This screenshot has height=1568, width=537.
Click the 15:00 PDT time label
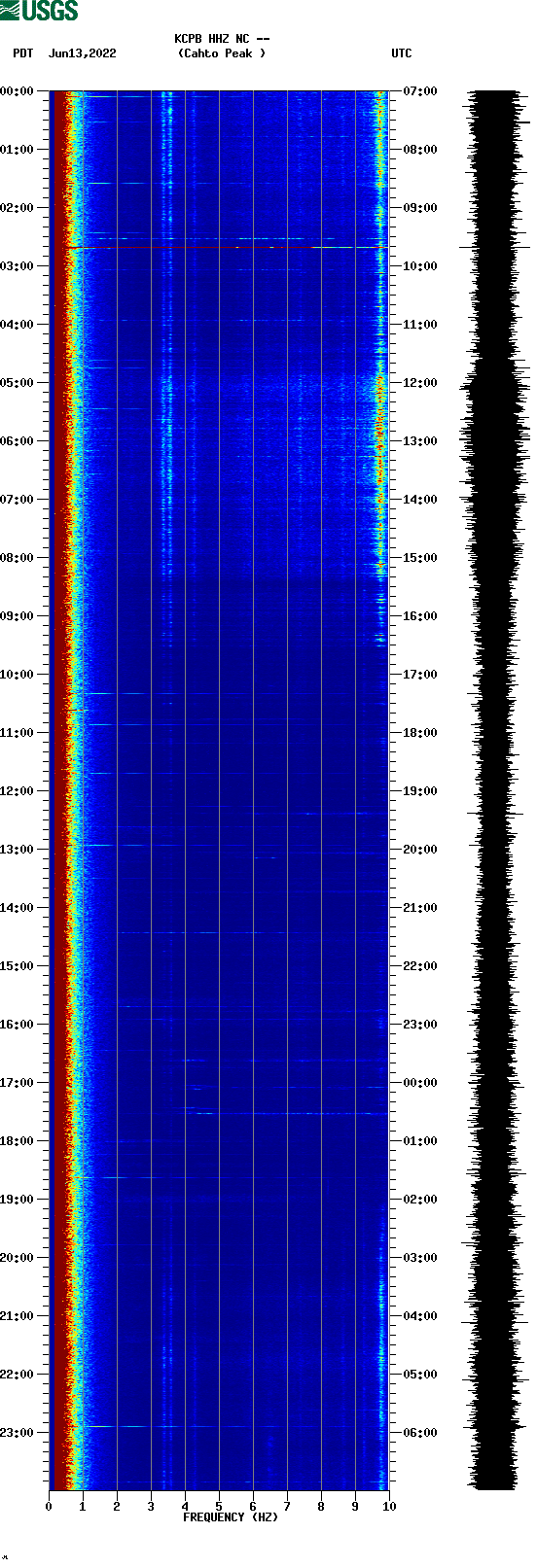17,966
